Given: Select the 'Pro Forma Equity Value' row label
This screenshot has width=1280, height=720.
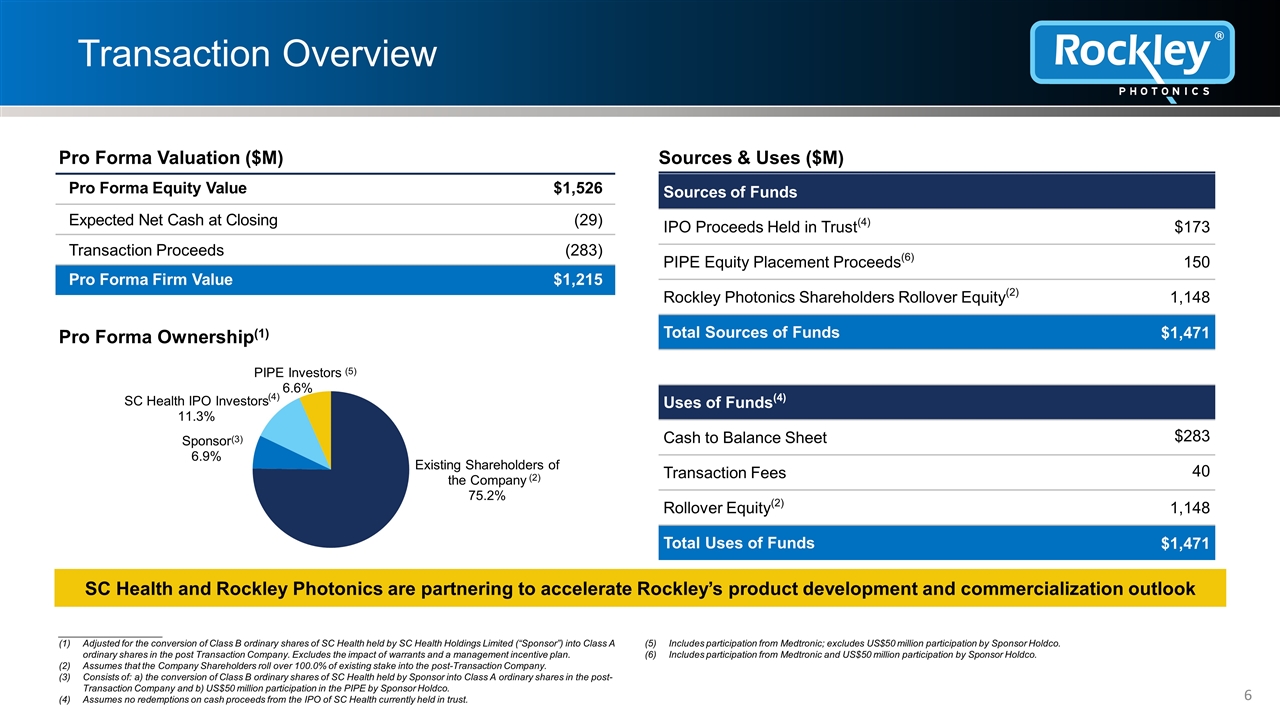Looking at the screenshot, I should click(x=158, y=189).
